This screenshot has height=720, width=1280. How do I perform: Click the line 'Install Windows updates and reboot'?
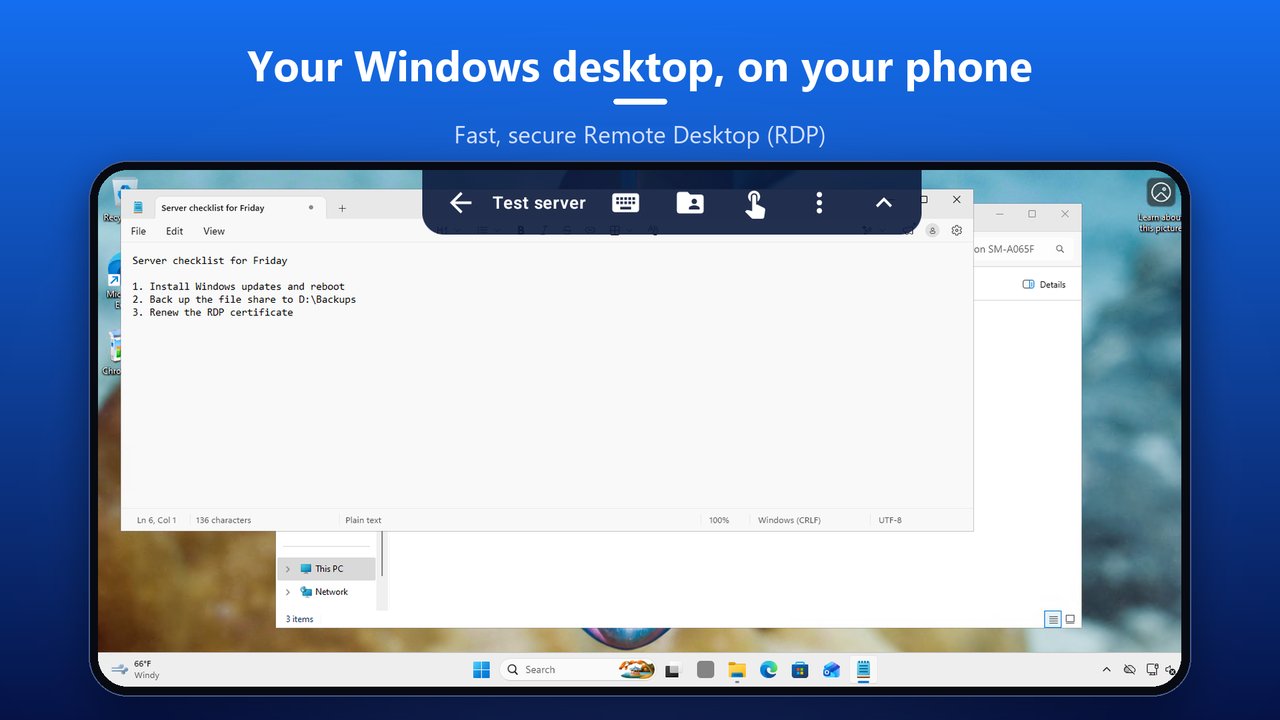247,286
